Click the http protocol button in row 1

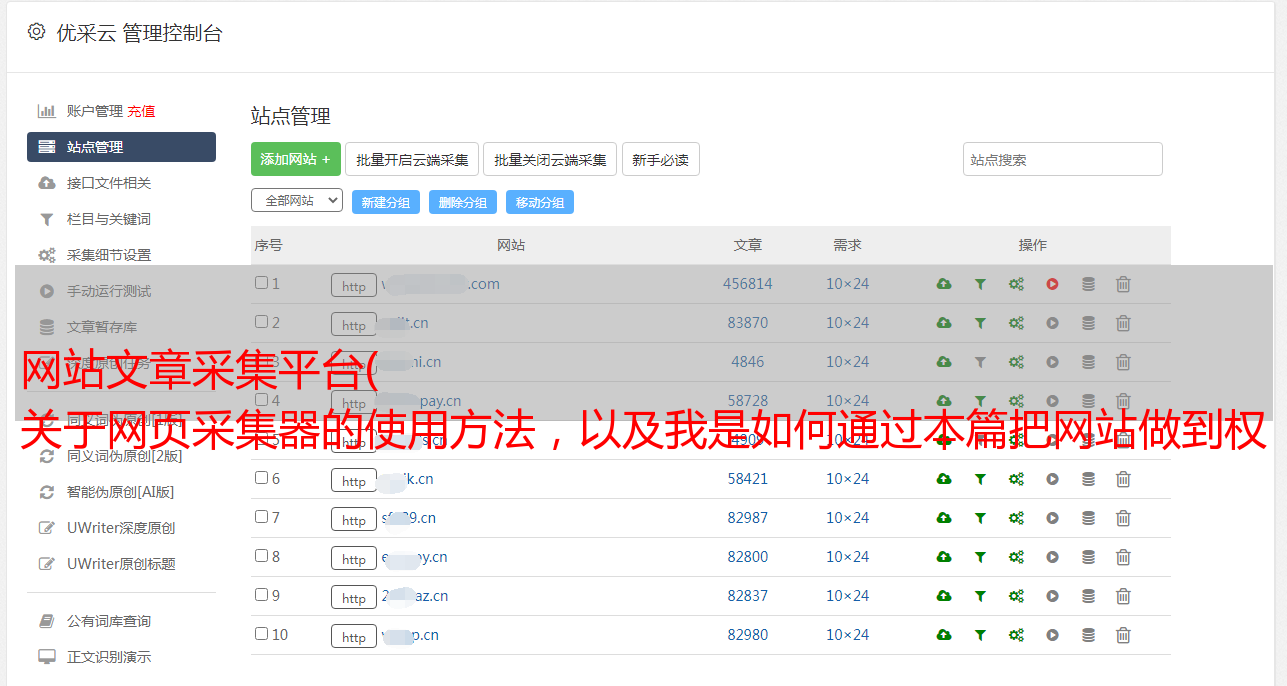[354, 285]
